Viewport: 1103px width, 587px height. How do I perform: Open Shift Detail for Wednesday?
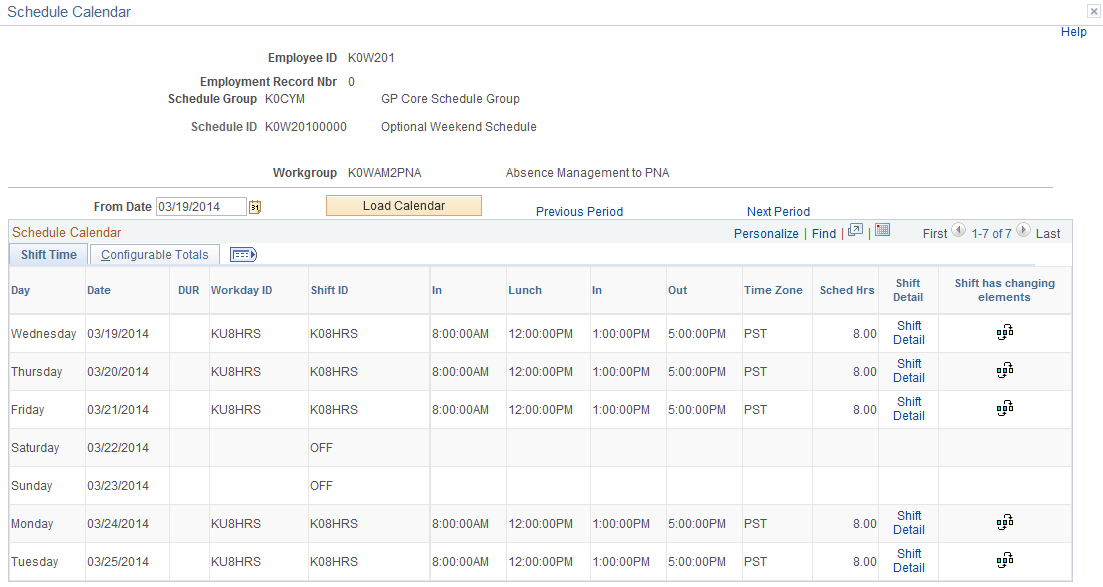coord(908,333)
